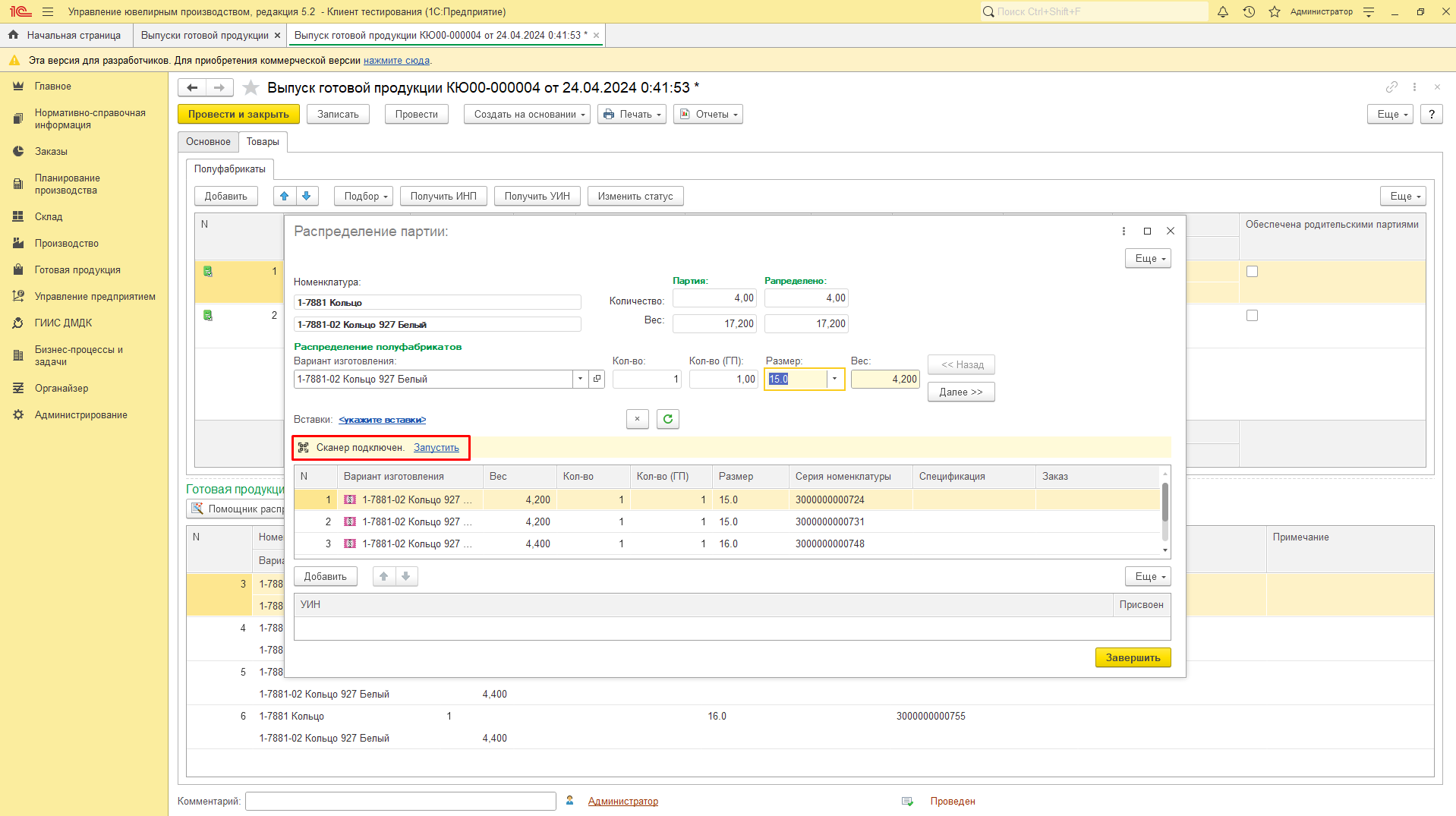This screenshot has height=816, width=1456.
Task: Switch to Основное tab
Action: pos(208,142)
